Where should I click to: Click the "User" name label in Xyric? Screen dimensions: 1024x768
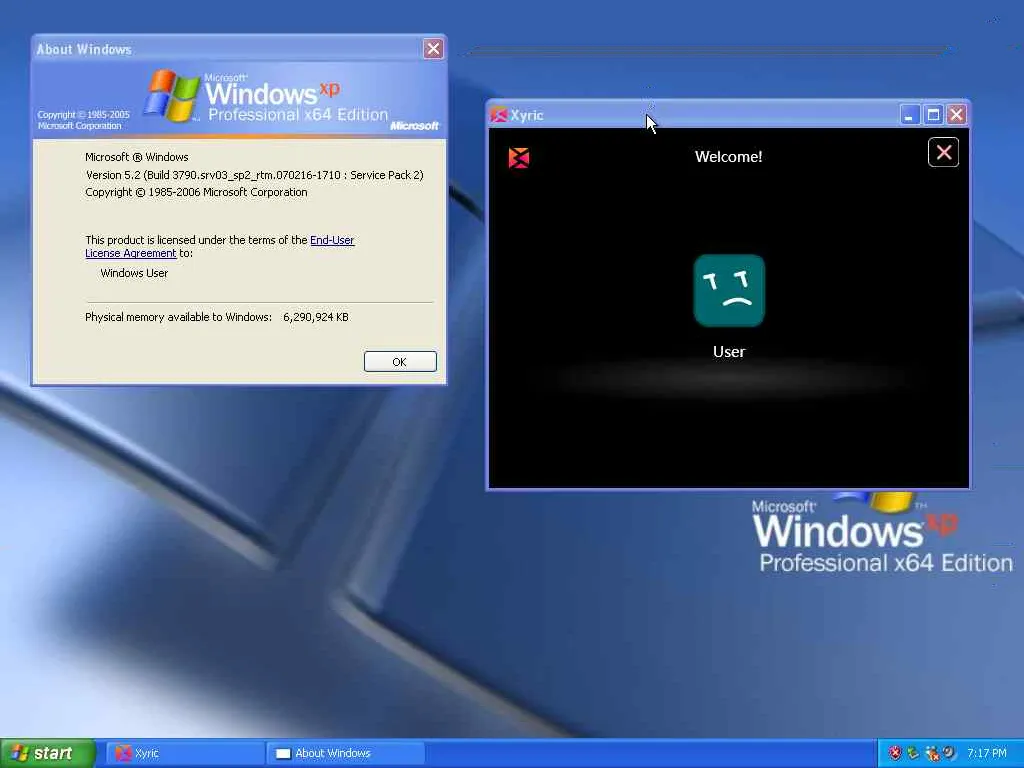(x=729, y=351)
